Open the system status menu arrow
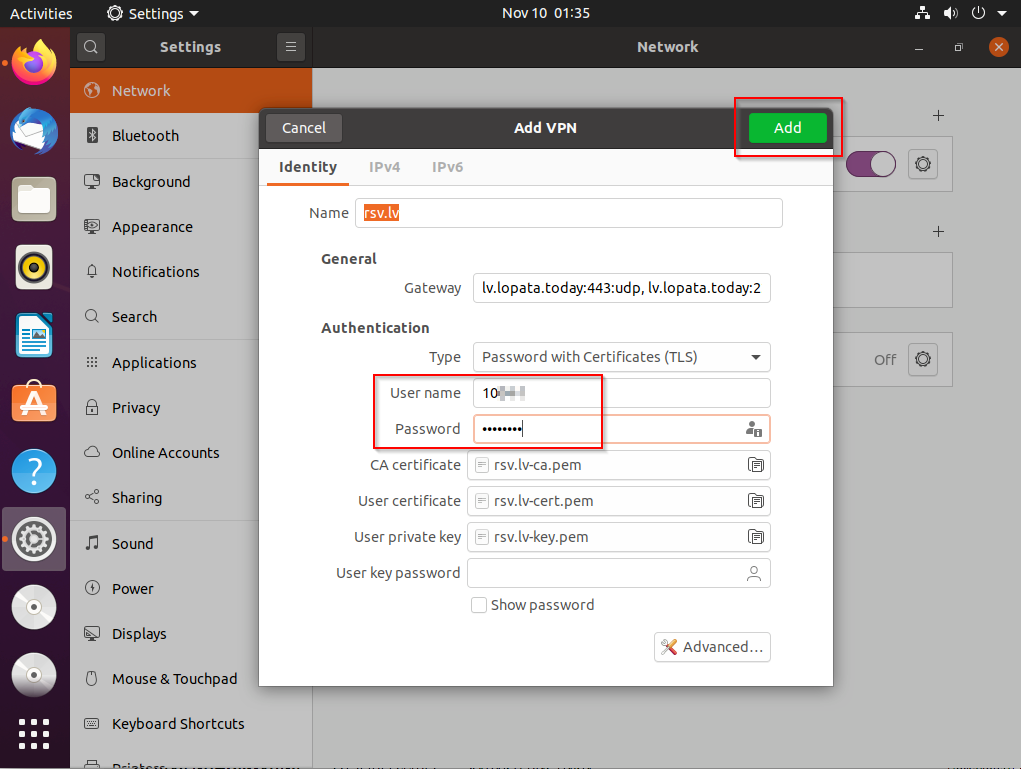 [1000, 14]
